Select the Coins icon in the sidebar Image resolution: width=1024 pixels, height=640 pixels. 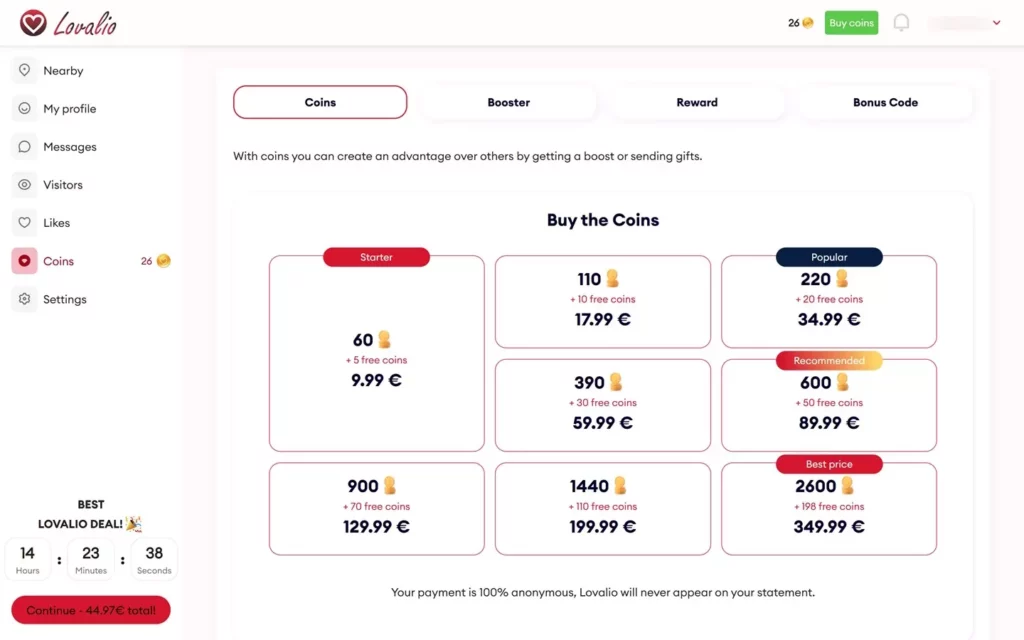click(x=25, y=260)
